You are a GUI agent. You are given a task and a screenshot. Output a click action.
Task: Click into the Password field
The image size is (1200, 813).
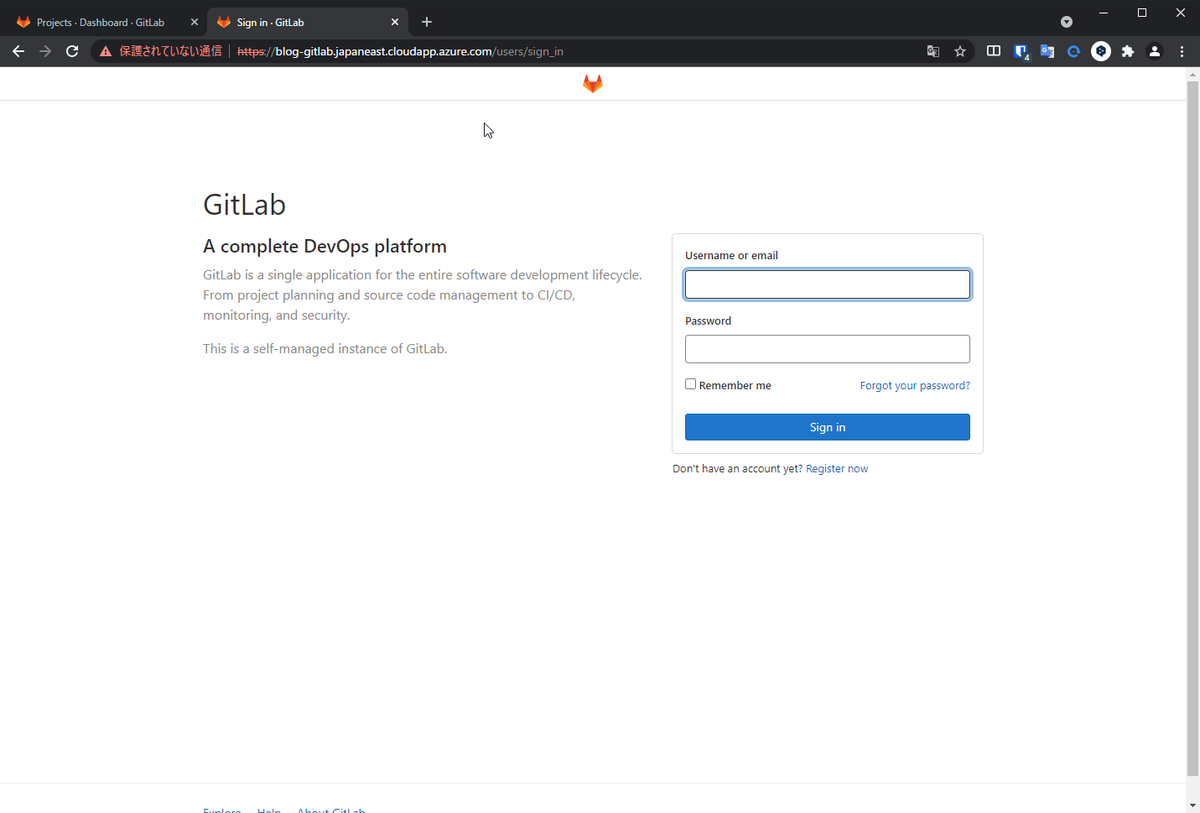click(x=827, y=349)
